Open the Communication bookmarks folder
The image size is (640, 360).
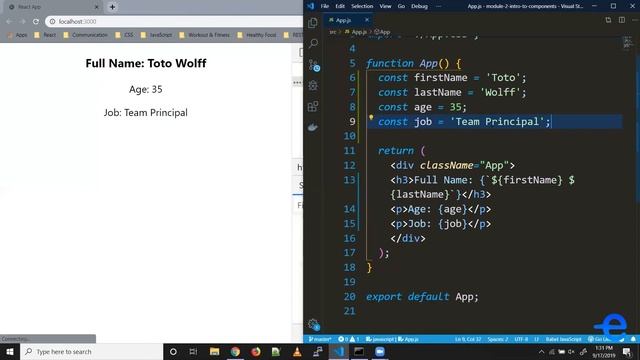(x=85, y=35)
